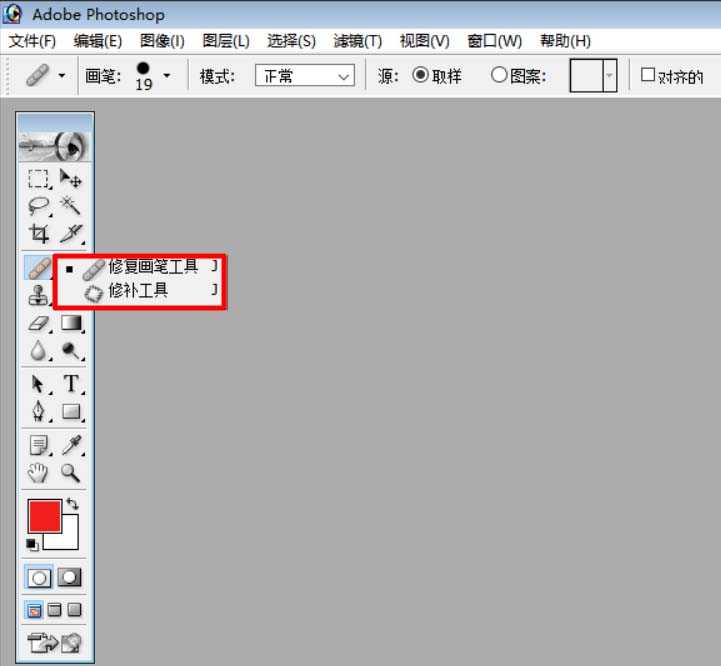The height and width of the screenshot is (666, 721).
Task: Click the red foreground color swatch
Action: click(x=45, y=516)
